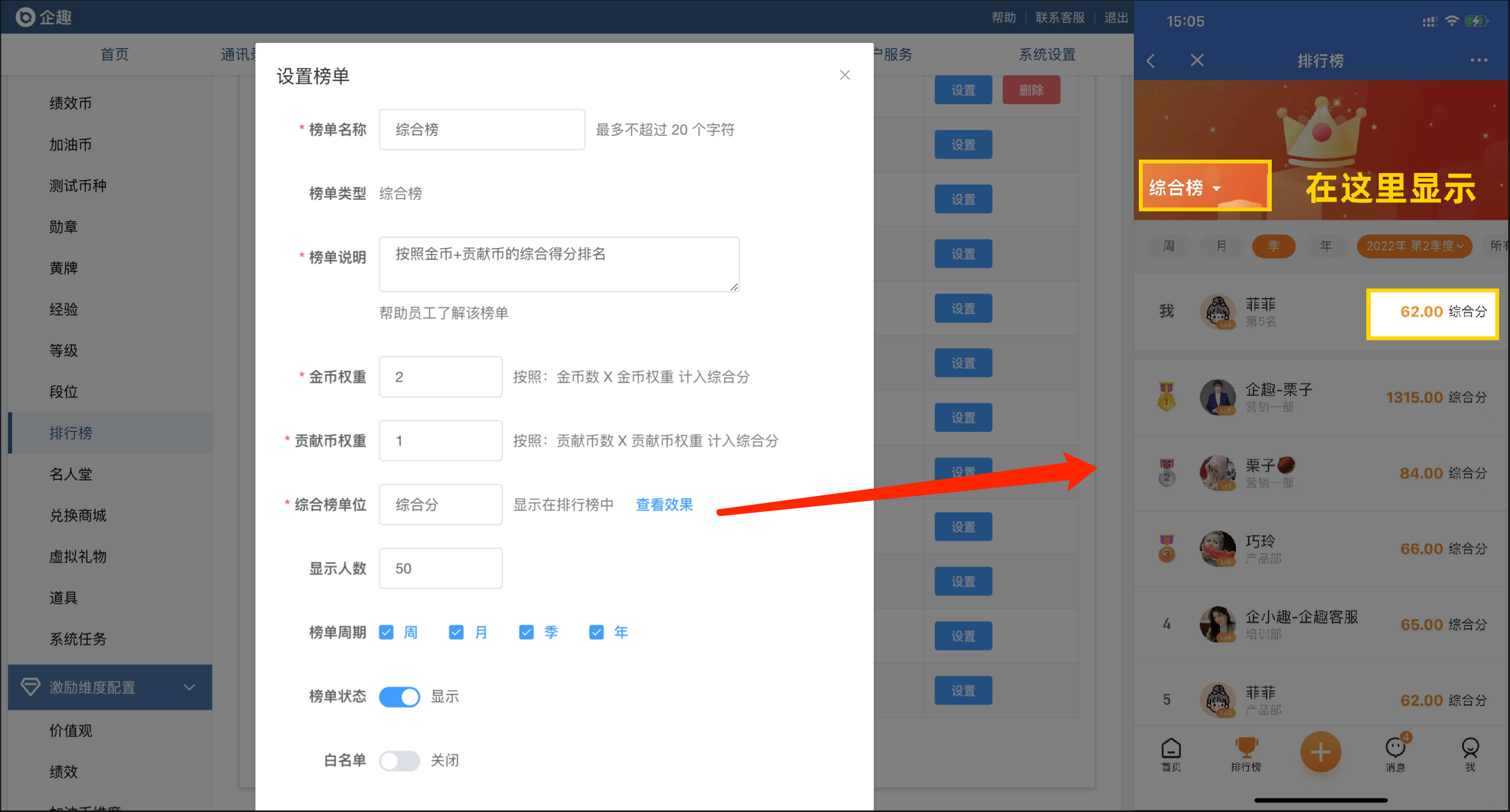The width and height of the screenshot is (1510, 812).
Task: Click the 榜单说明 textarea
Action: coord(559,264)
